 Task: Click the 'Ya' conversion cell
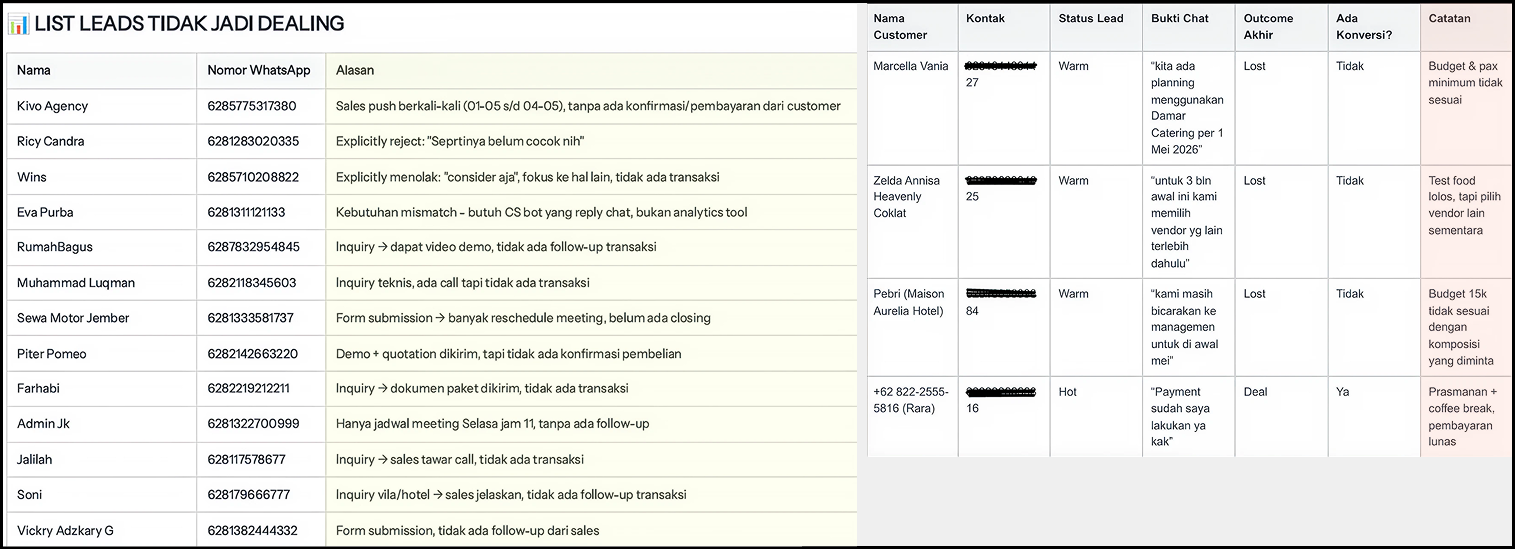pyautogui.click(x=1374, y=417)
